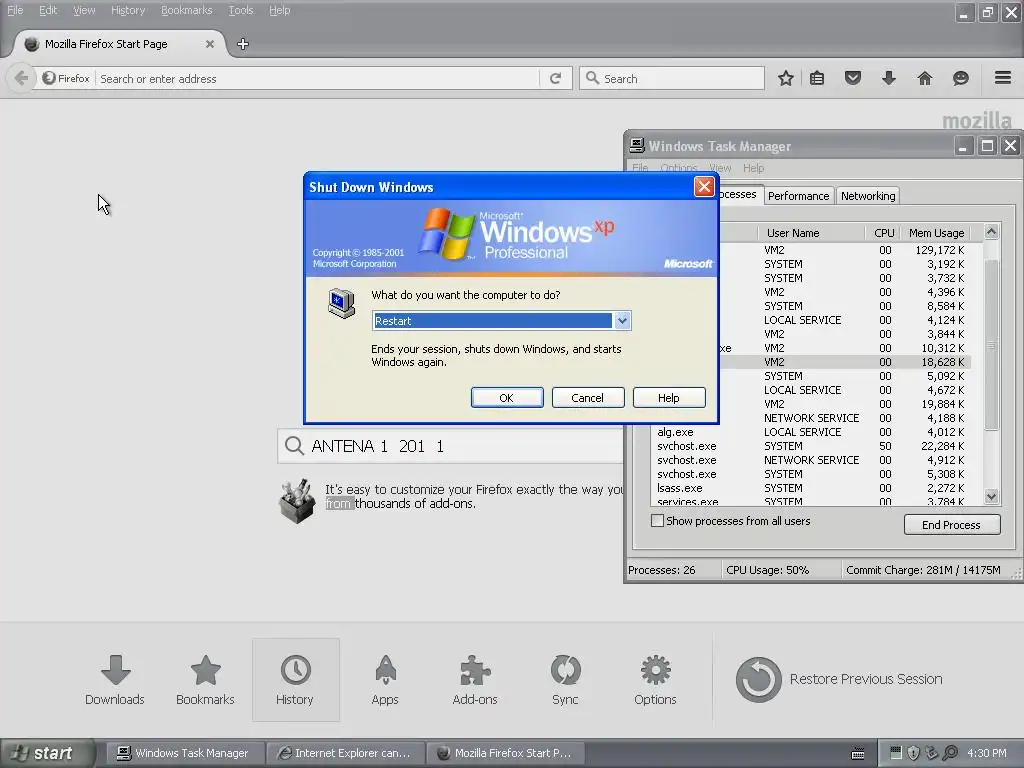1024x768 pixels.
Task: Go to home page via house icon
Action: pyautogui.click(x=925, y=78)
